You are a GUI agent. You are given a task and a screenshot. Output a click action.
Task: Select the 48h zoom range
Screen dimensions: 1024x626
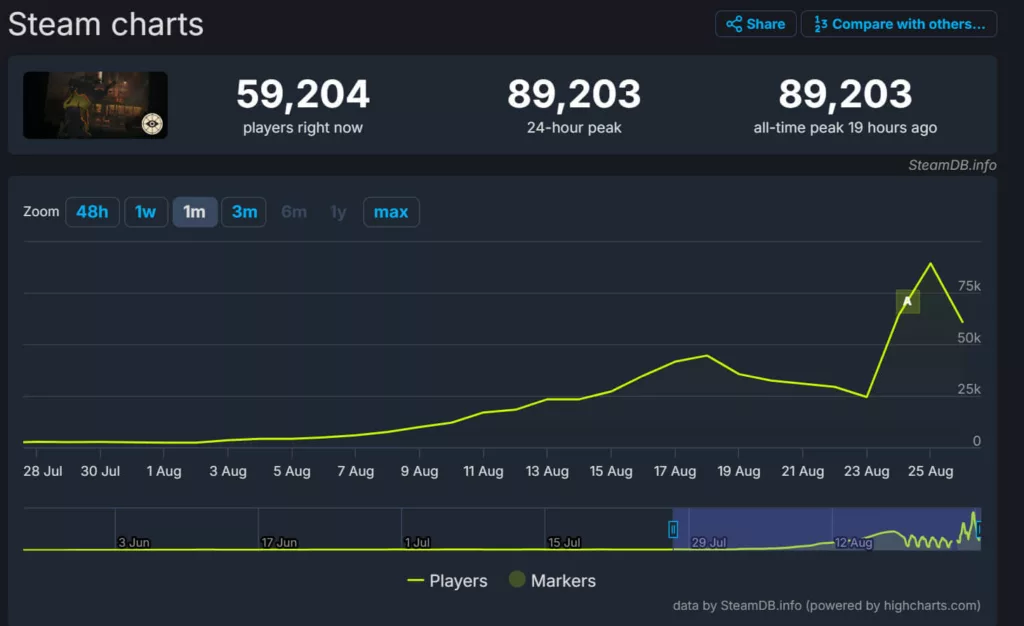pos(92,212)
